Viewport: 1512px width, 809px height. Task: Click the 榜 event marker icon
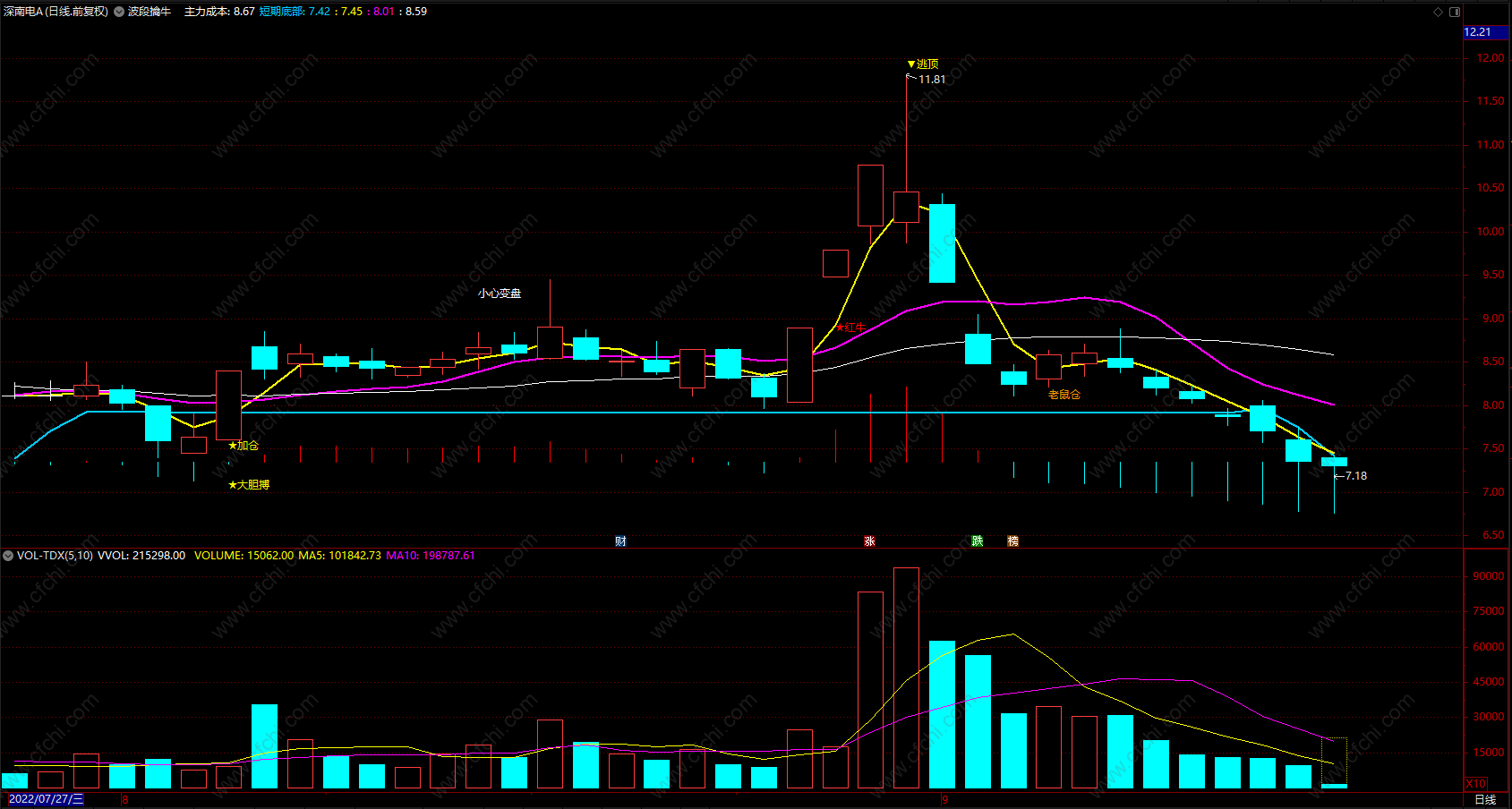(x=1013, y=541)
